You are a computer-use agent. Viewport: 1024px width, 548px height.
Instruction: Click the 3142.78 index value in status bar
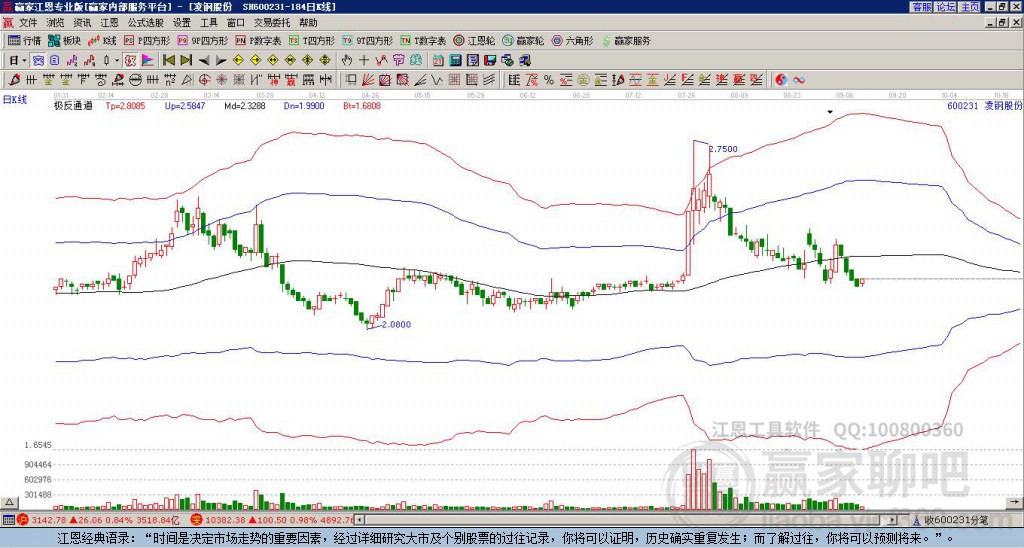click(50, 520)
